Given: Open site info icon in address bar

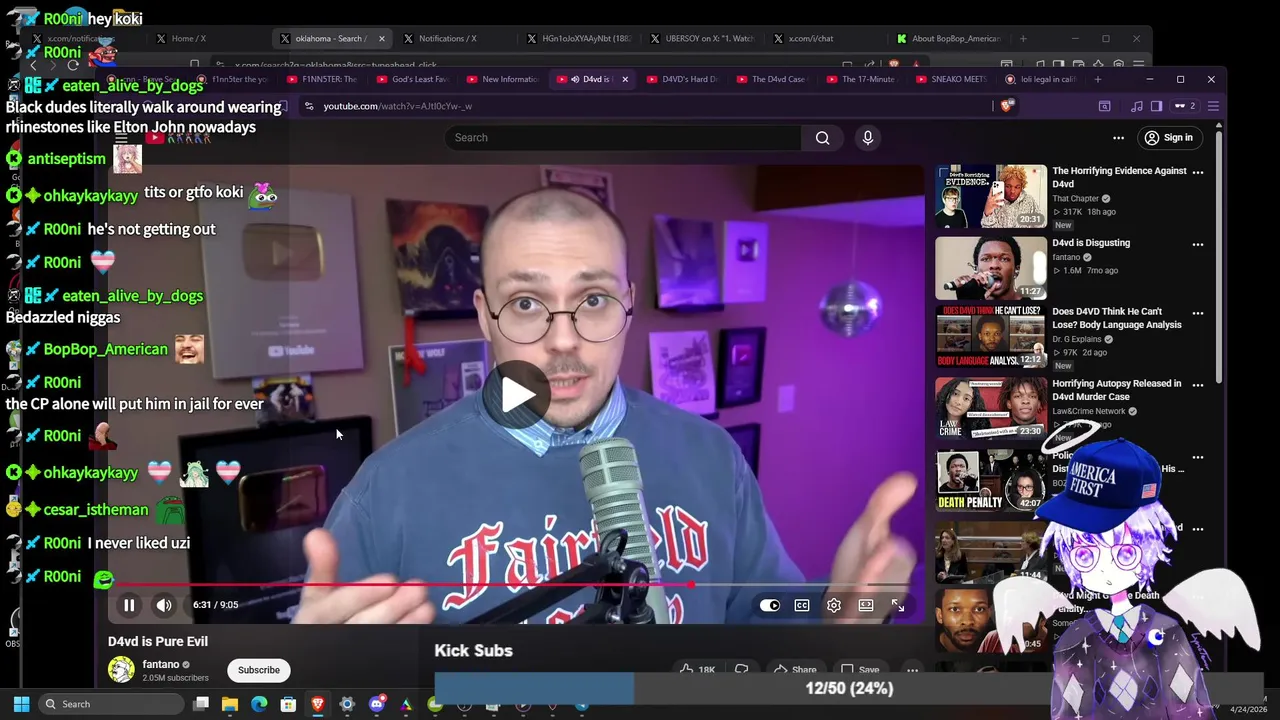Looking at the screenshot, I should point(309,106).
